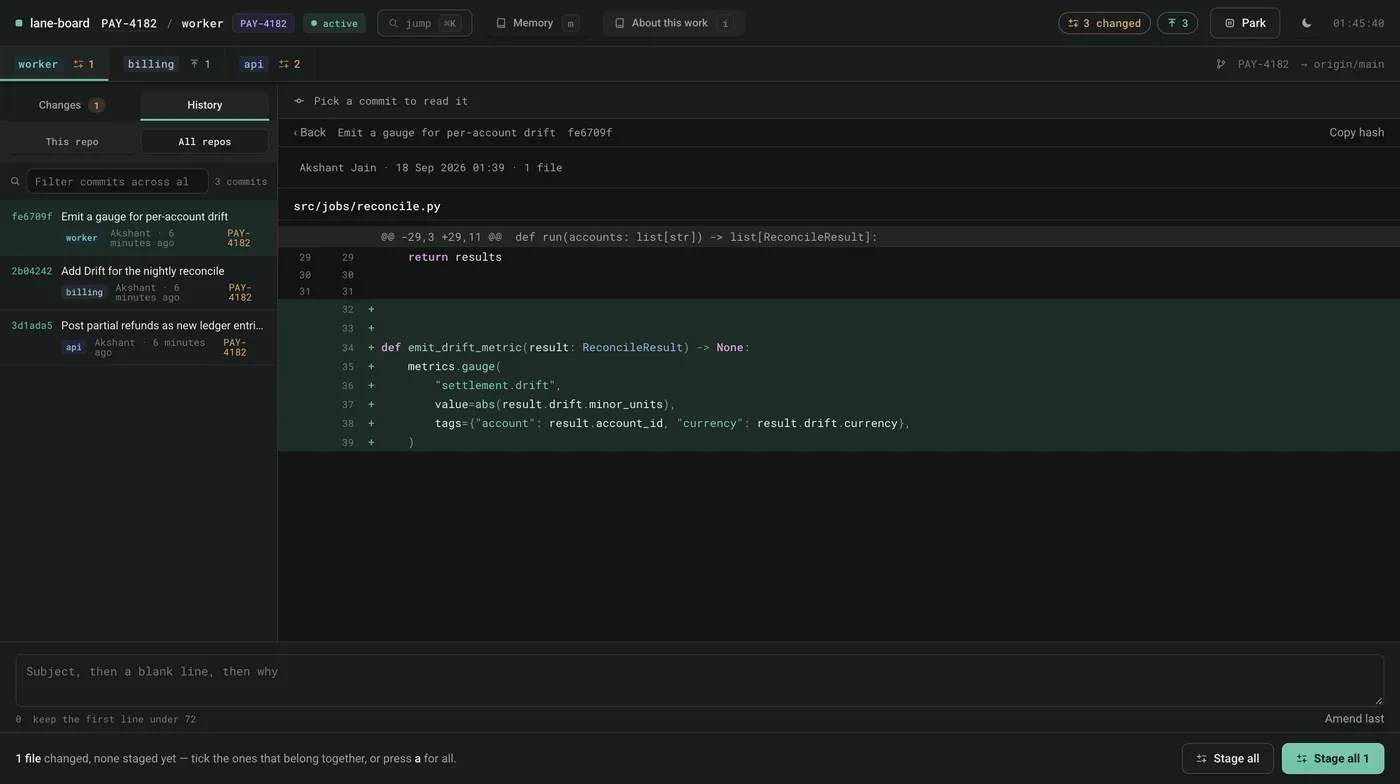1400x784 pixels.
Task: Click the Stage all outline button
Action: [1228, 758]
